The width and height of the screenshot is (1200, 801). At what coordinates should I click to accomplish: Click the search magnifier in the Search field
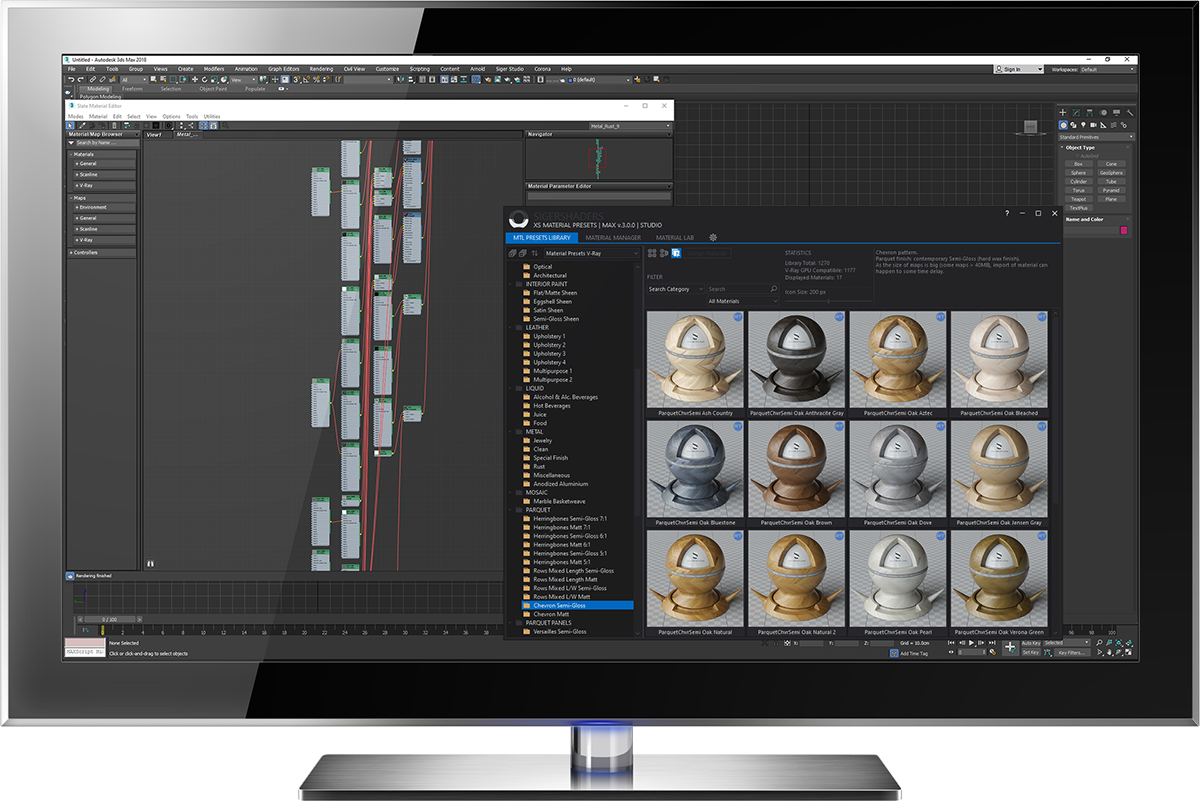(x=773, y=288)
